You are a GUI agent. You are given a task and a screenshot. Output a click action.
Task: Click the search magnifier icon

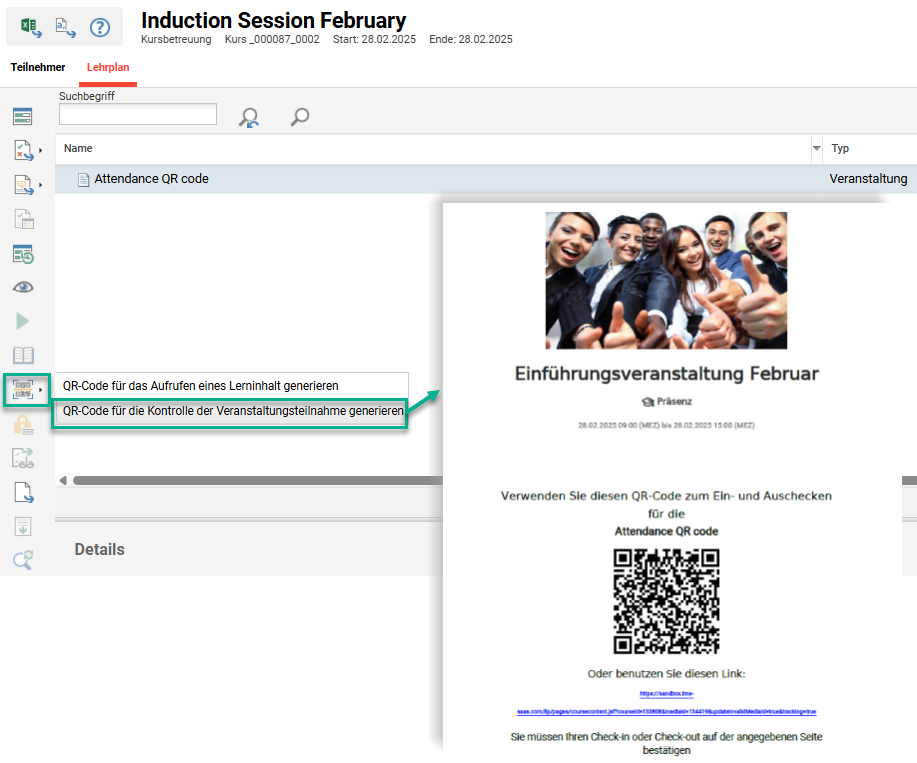point(300,117)
